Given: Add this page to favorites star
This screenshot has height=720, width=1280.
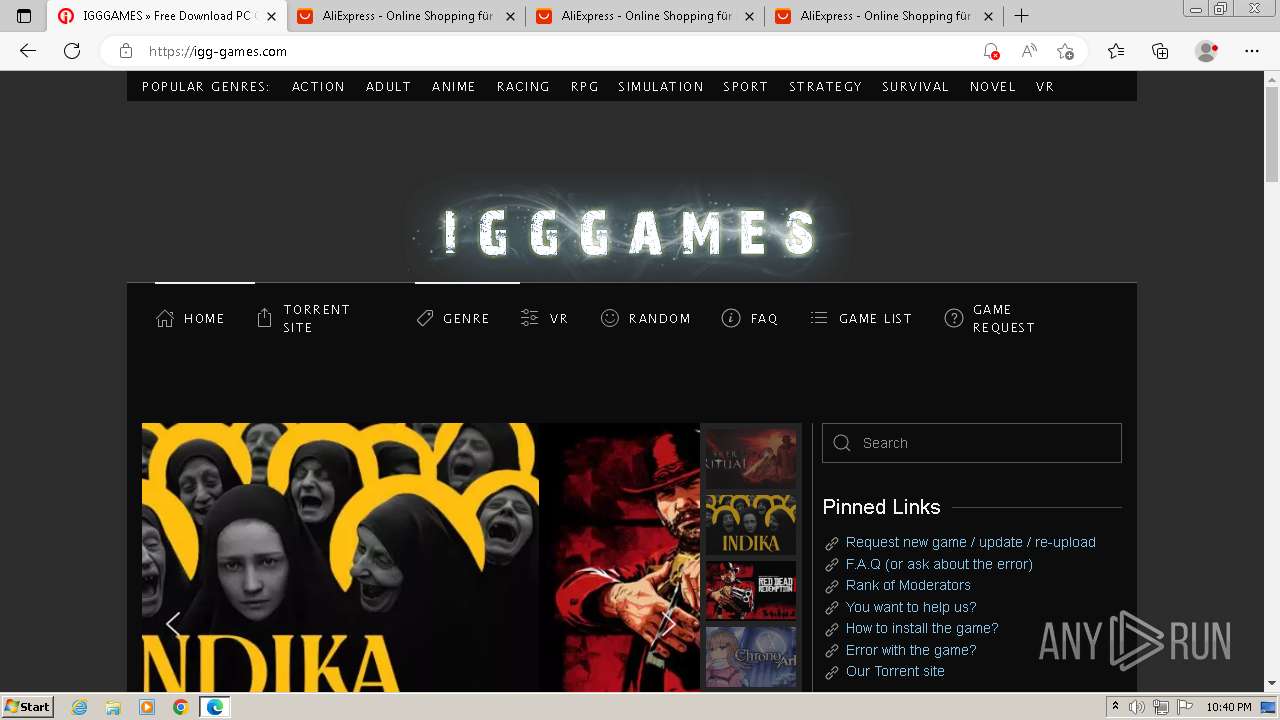Looking at the screenshot, I should 1065,51.
